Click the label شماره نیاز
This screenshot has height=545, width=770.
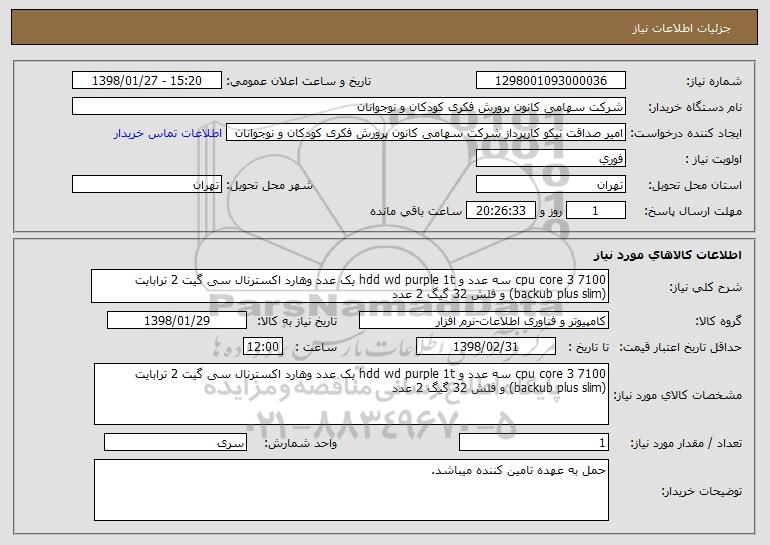pos(714,81)
